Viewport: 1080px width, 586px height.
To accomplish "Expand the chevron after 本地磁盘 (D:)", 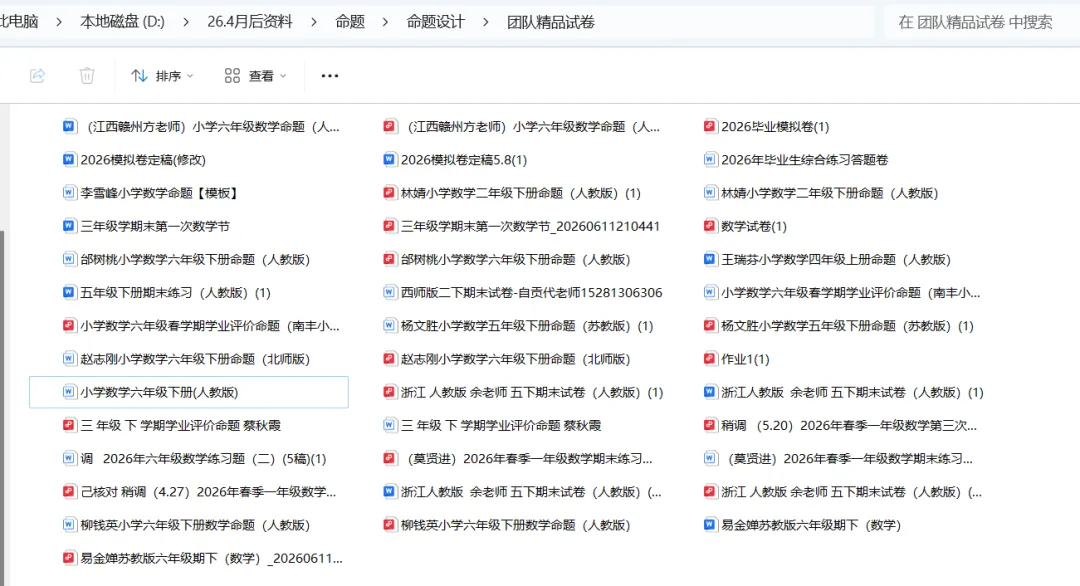I will pos(186,22).
